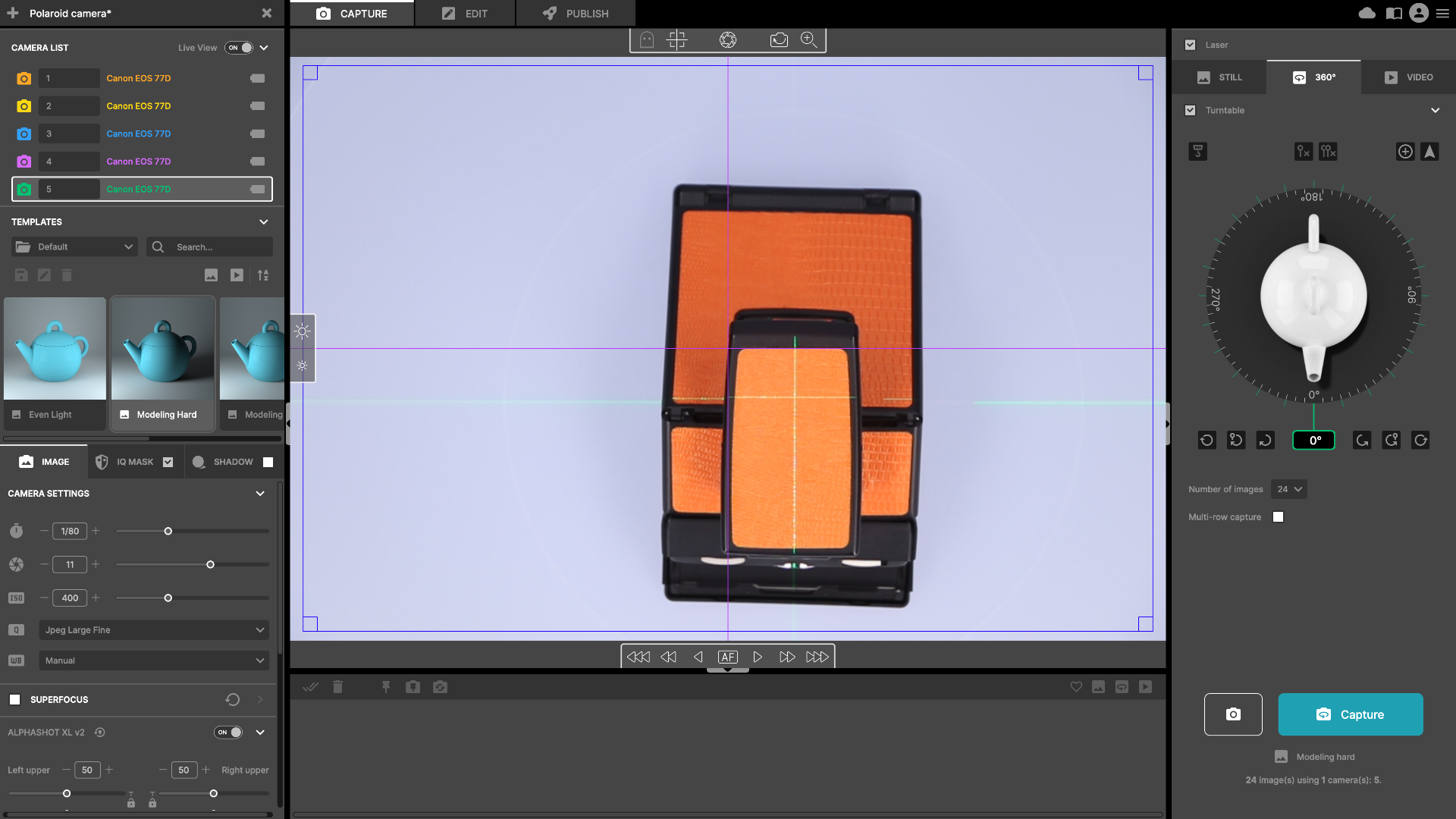Enable Multi-row capture checkbox
The height and width of the screenshot is (819, 1456).
(1278, 517)
